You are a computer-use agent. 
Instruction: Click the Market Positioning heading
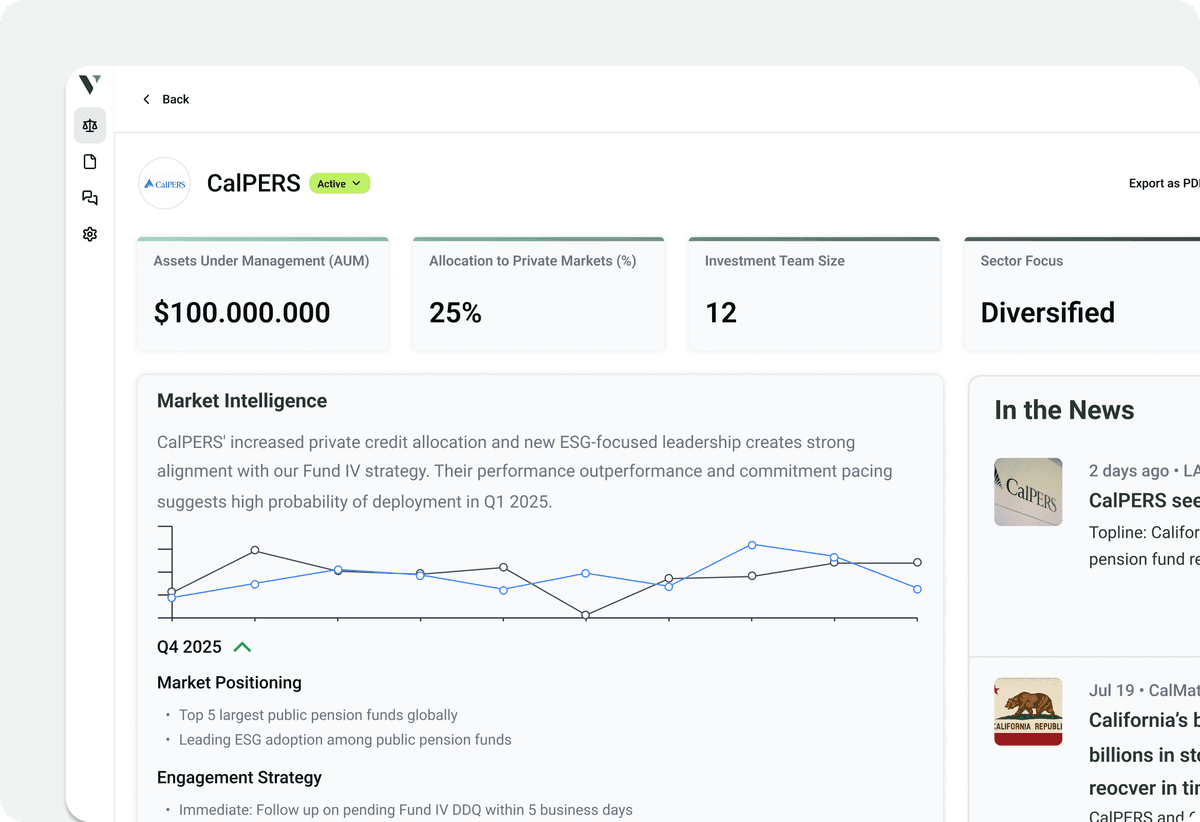[x=229, y=682]
